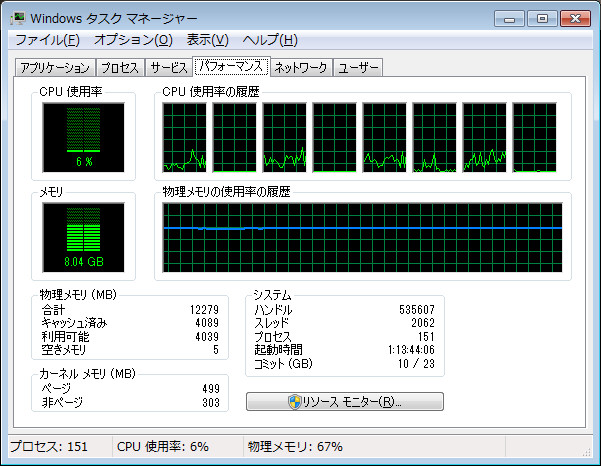Switch to the プロセス tab

pyautogui.click(x=120, y=68)
